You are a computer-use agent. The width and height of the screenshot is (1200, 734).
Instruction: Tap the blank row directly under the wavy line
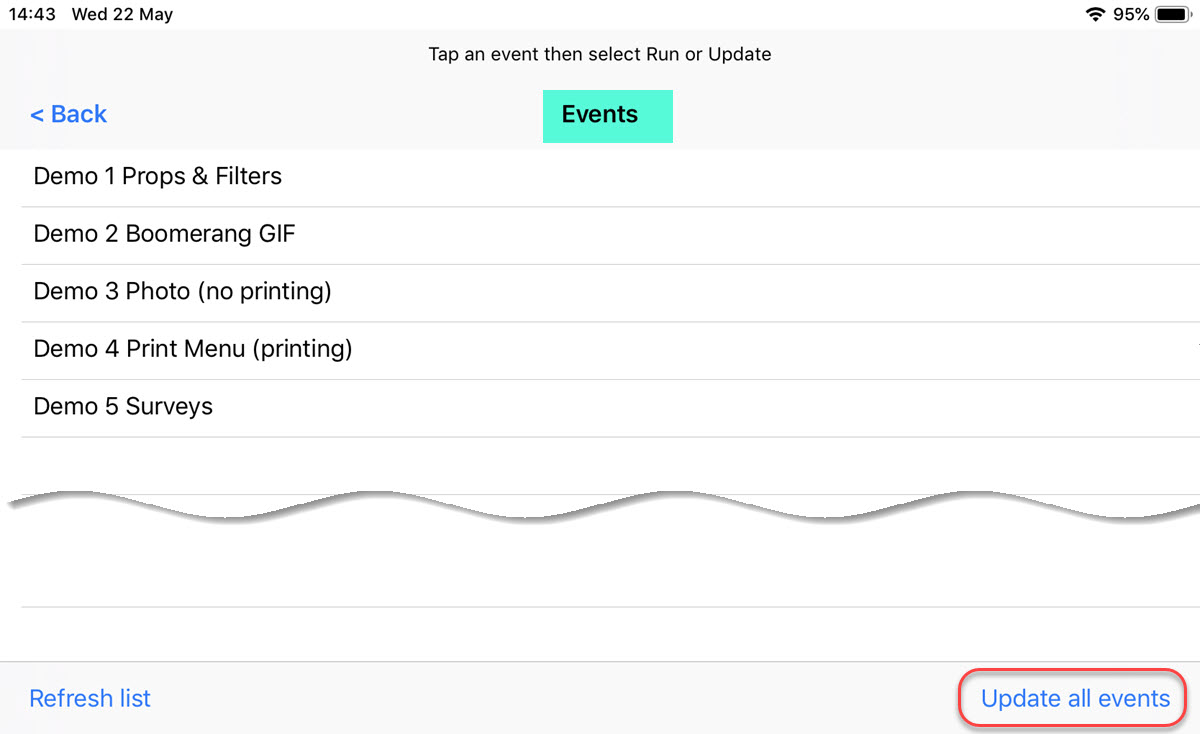point(610,565)
